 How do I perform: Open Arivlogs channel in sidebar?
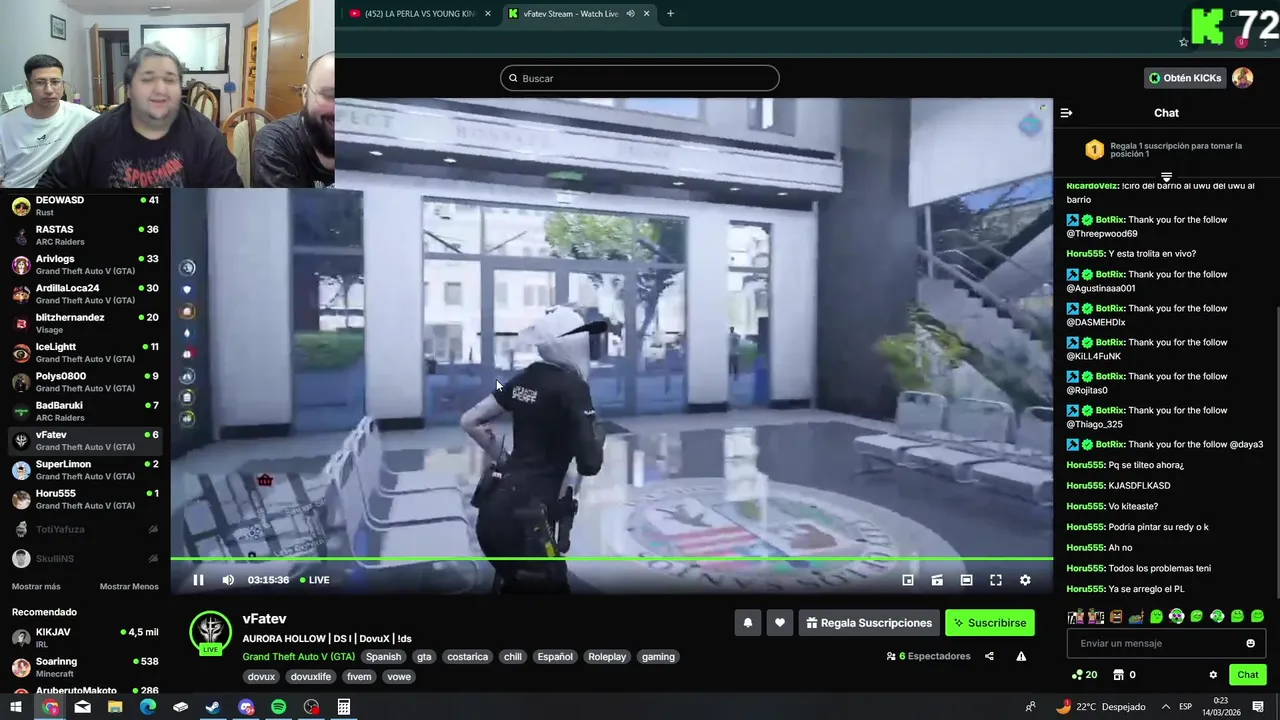point(85,265)
